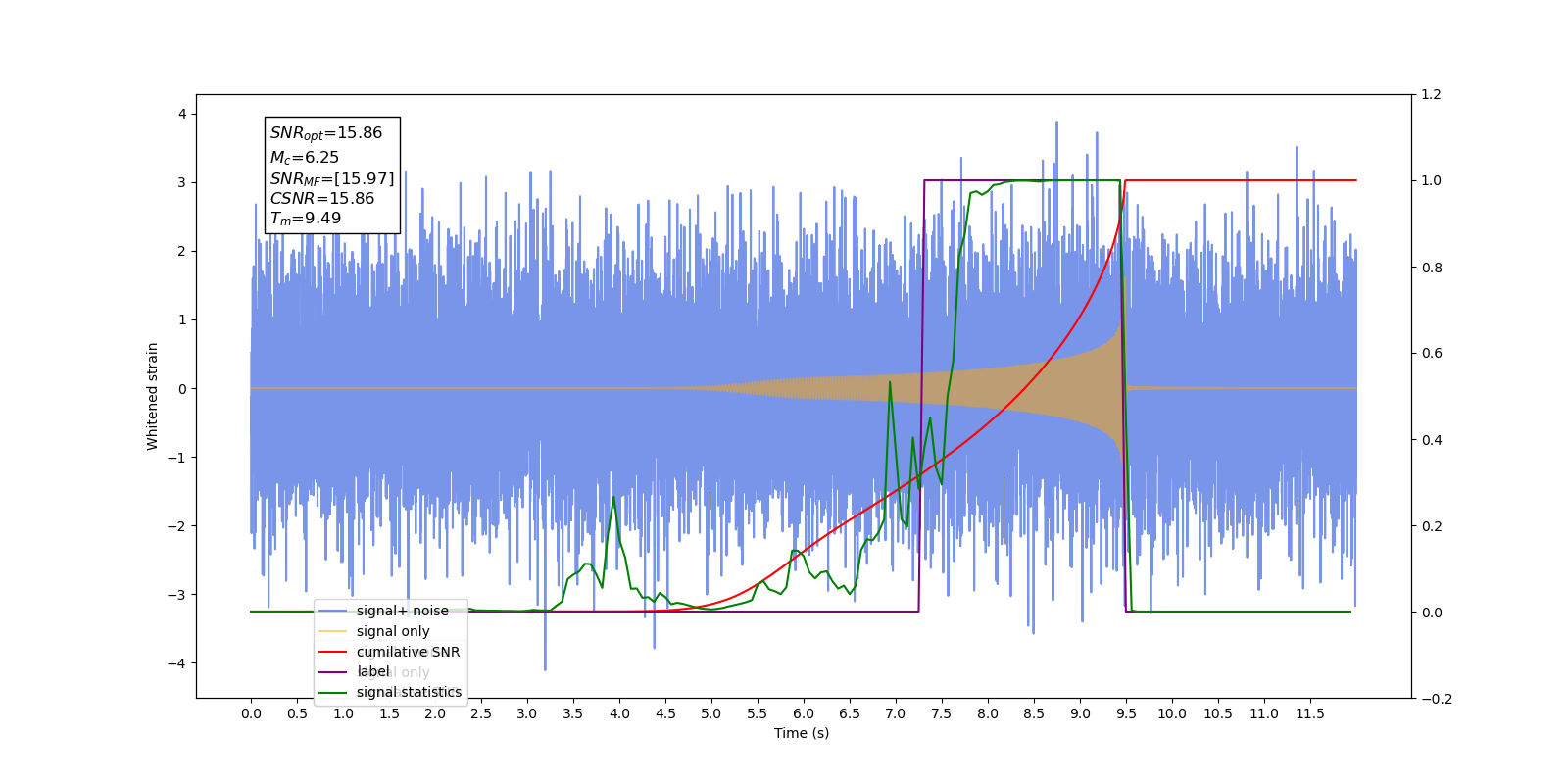
Task: Click the 3.5 tick on the time axis
Action: pyautogui.click(x=573, y=713)
